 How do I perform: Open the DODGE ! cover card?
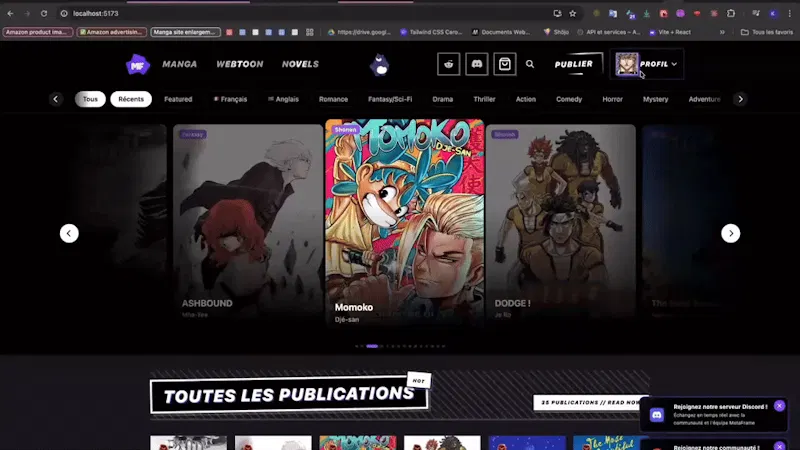point(561,221)
